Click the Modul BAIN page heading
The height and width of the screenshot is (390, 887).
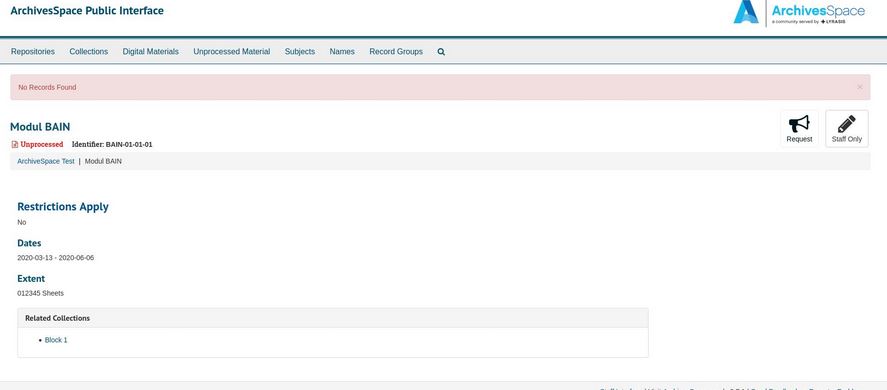point(40,127)
